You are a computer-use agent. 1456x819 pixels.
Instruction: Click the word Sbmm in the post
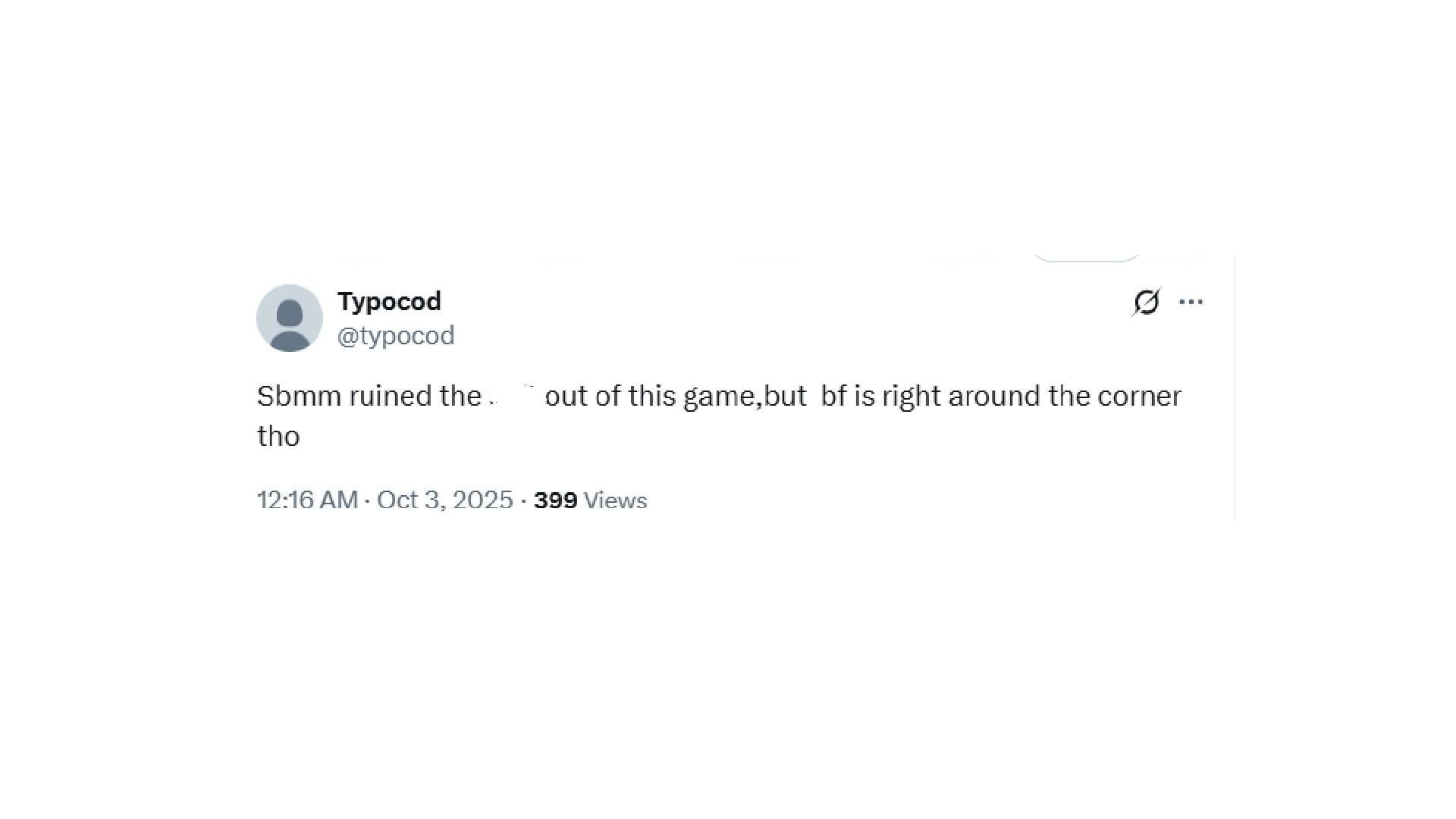299,396
